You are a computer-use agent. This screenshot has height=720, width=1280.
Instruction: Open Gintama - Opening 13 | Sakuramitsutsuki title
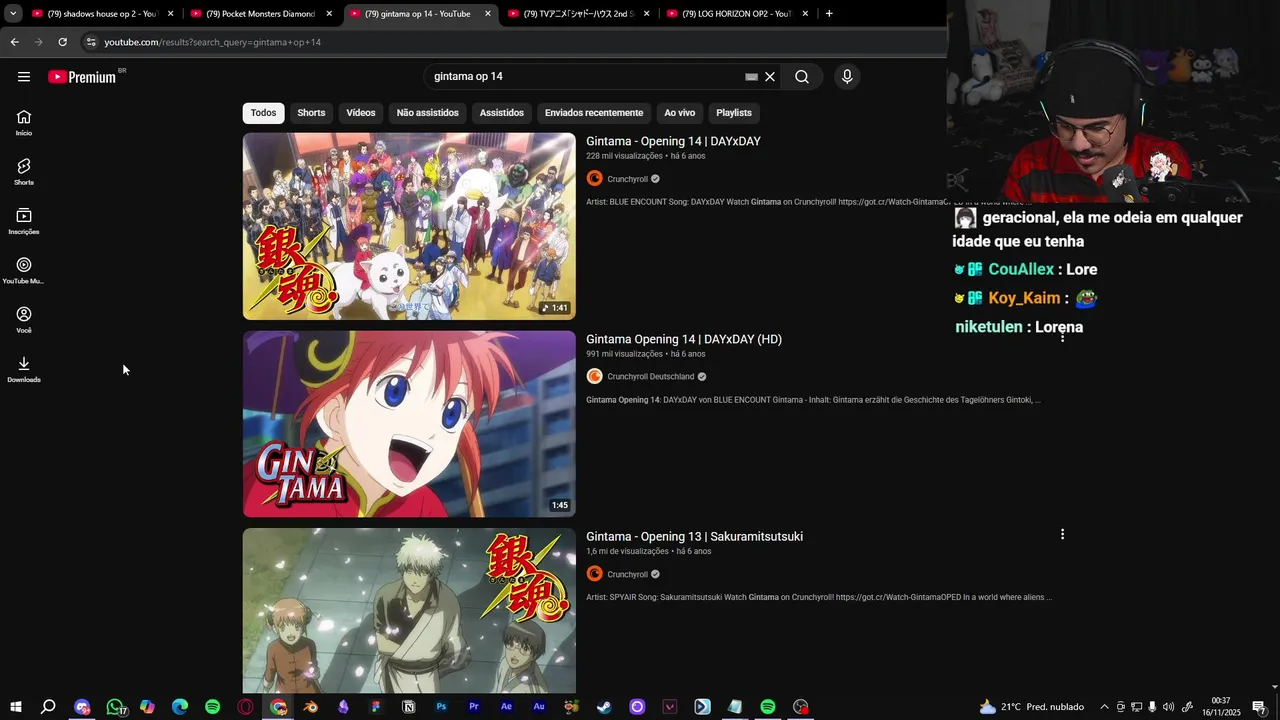pos(694,537)
